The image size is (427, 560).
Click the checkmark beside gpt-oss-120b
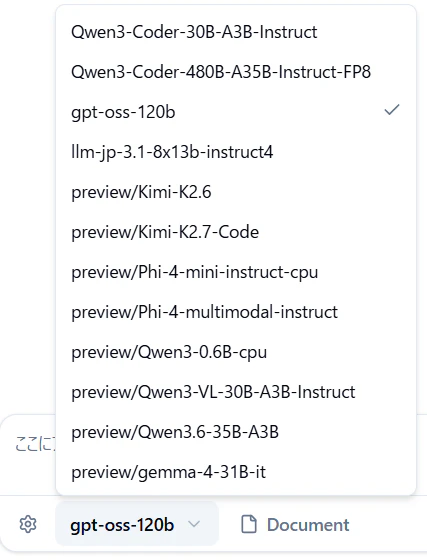[x=392, y=110]
